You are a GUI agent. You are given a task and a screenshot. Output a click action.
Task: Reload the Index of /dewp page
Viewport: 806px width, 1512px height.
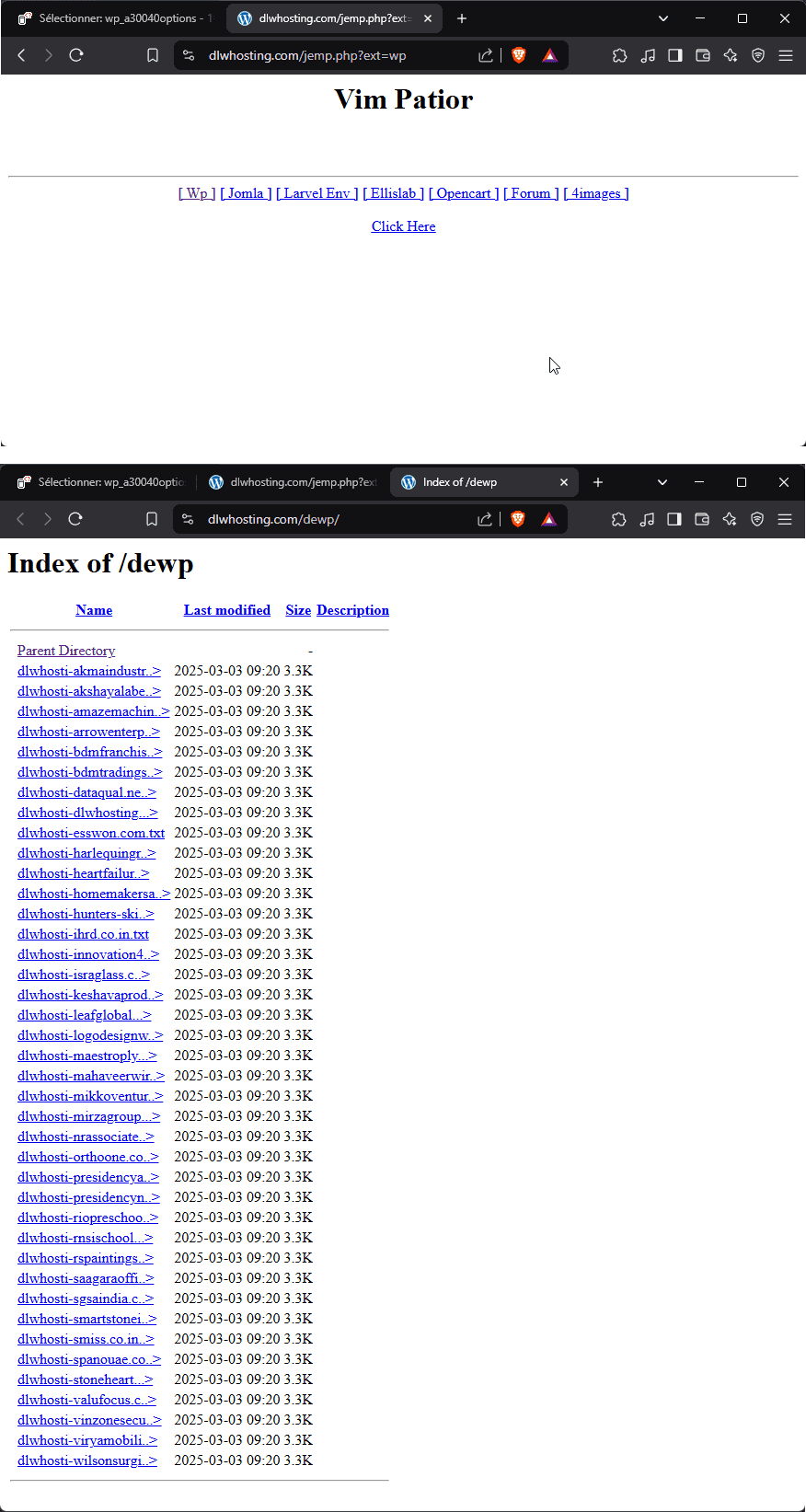click(75, 519)
